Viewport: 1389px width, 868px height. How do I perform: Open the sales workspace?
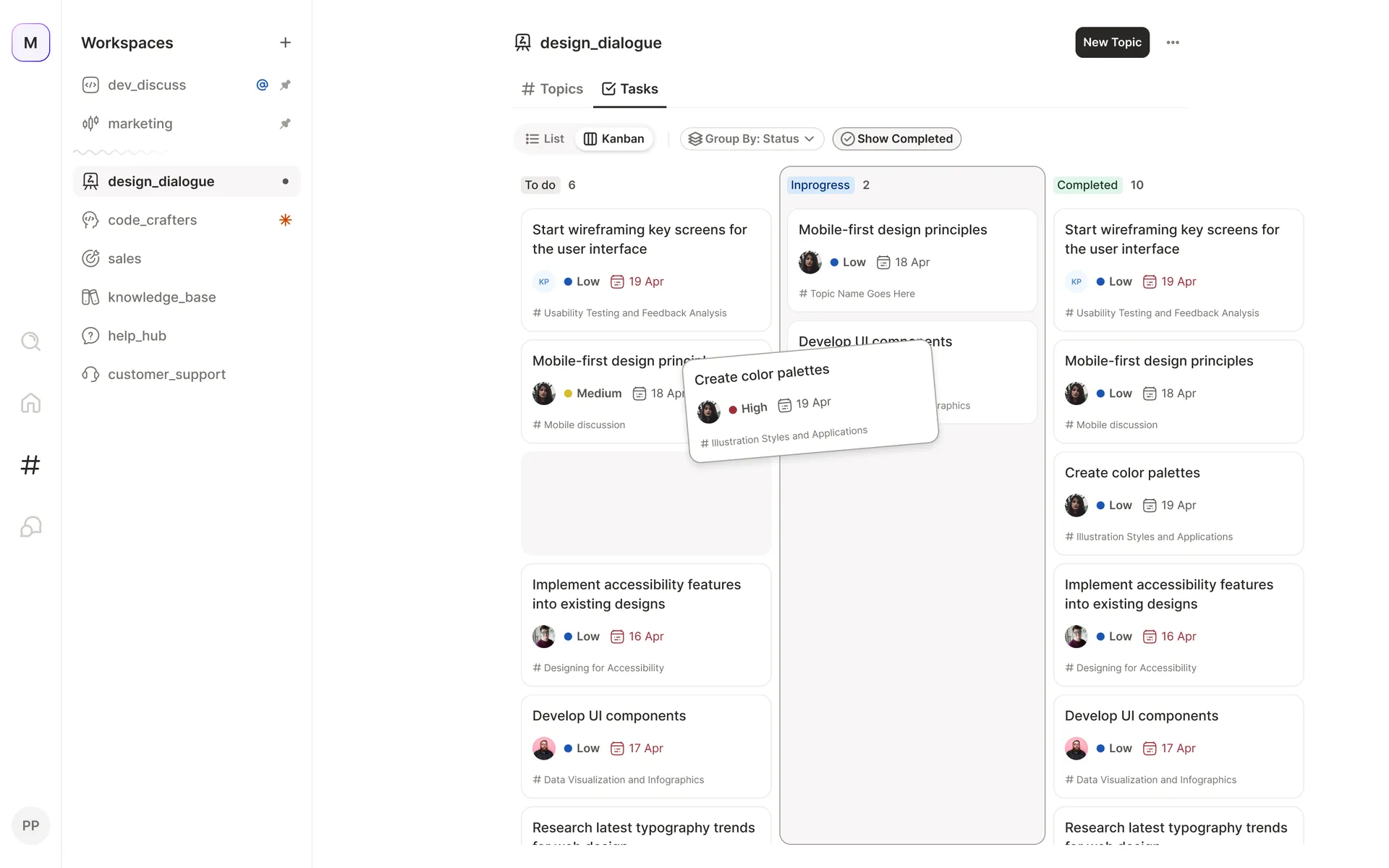tap(187, 259)
